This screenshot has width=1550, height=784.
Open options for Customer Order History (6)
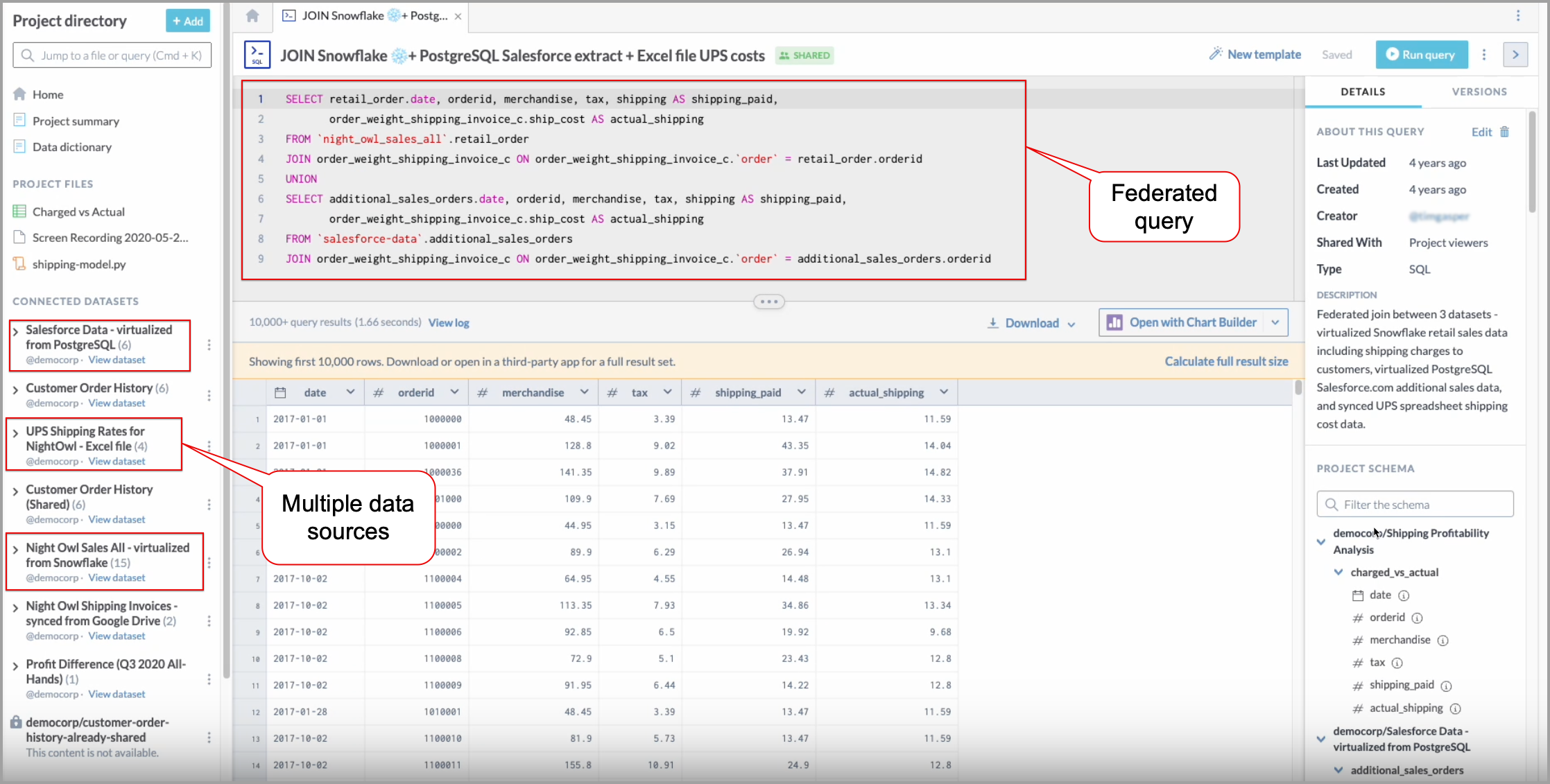pyautogui.click(x=209, y=395)
